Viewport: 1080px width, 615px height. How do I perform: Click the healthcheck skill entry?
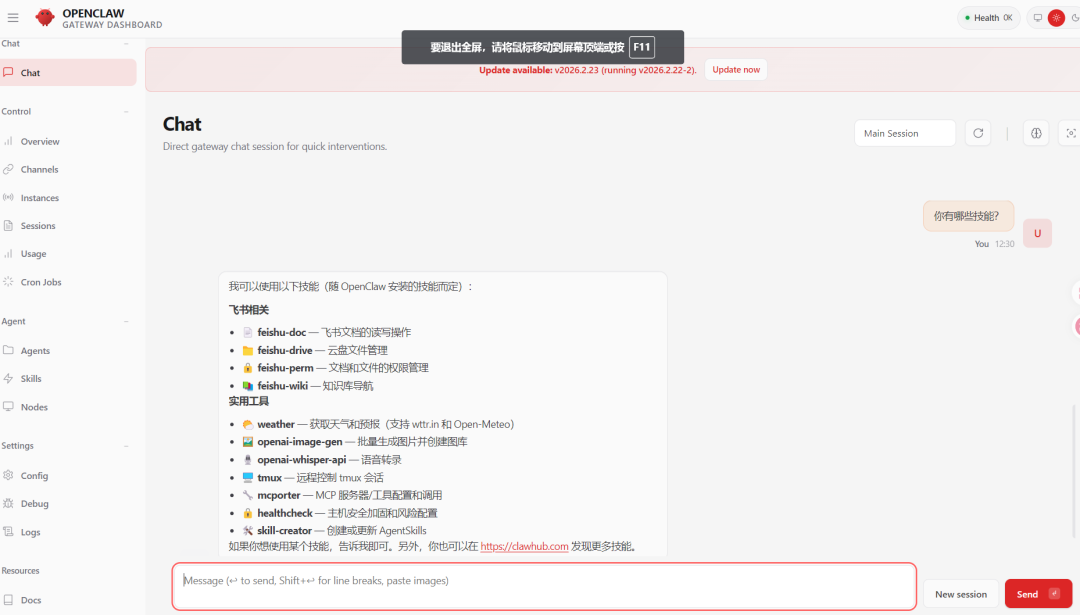[x=340, y=513]
